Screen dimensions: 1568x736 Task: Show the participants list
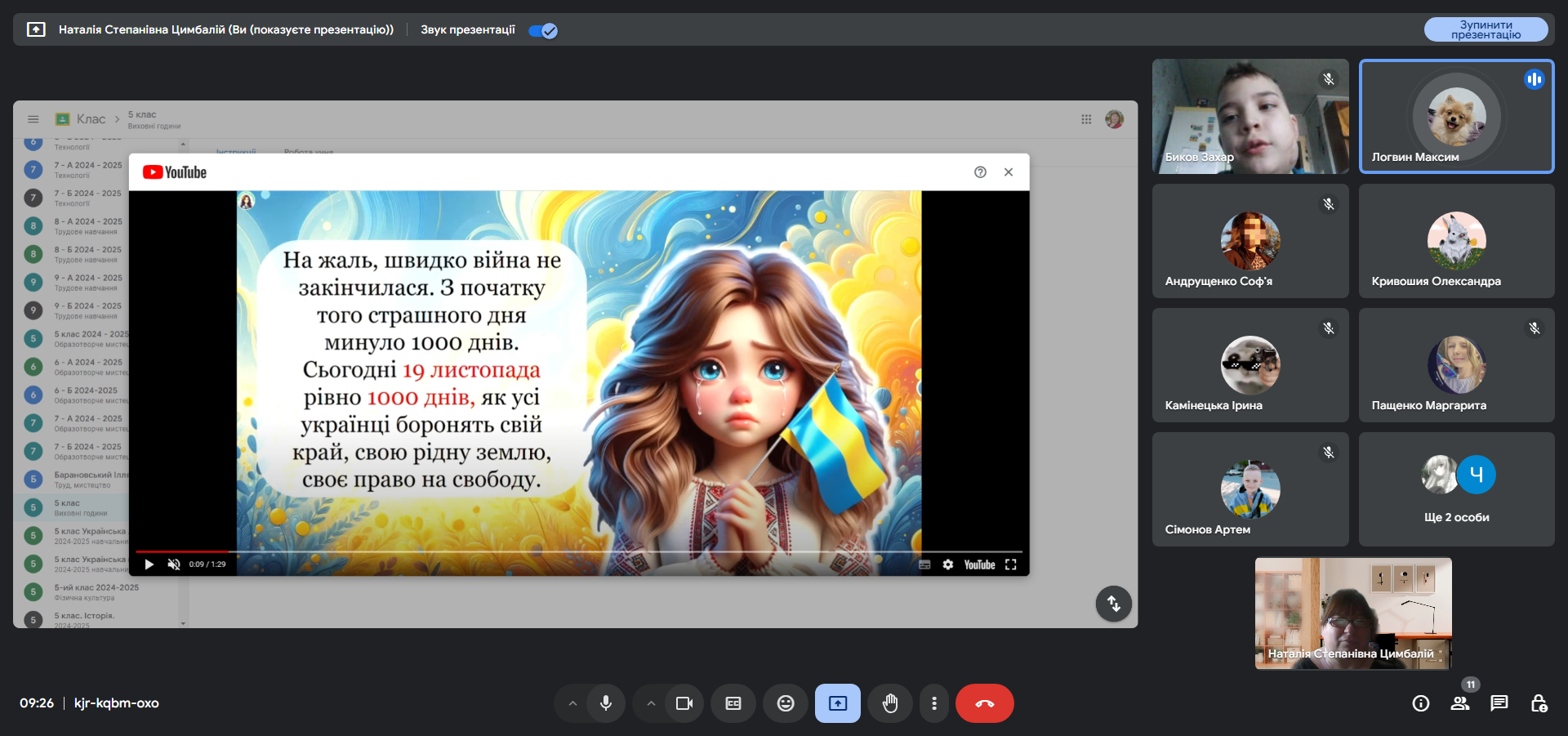(x=1460, y=703)
